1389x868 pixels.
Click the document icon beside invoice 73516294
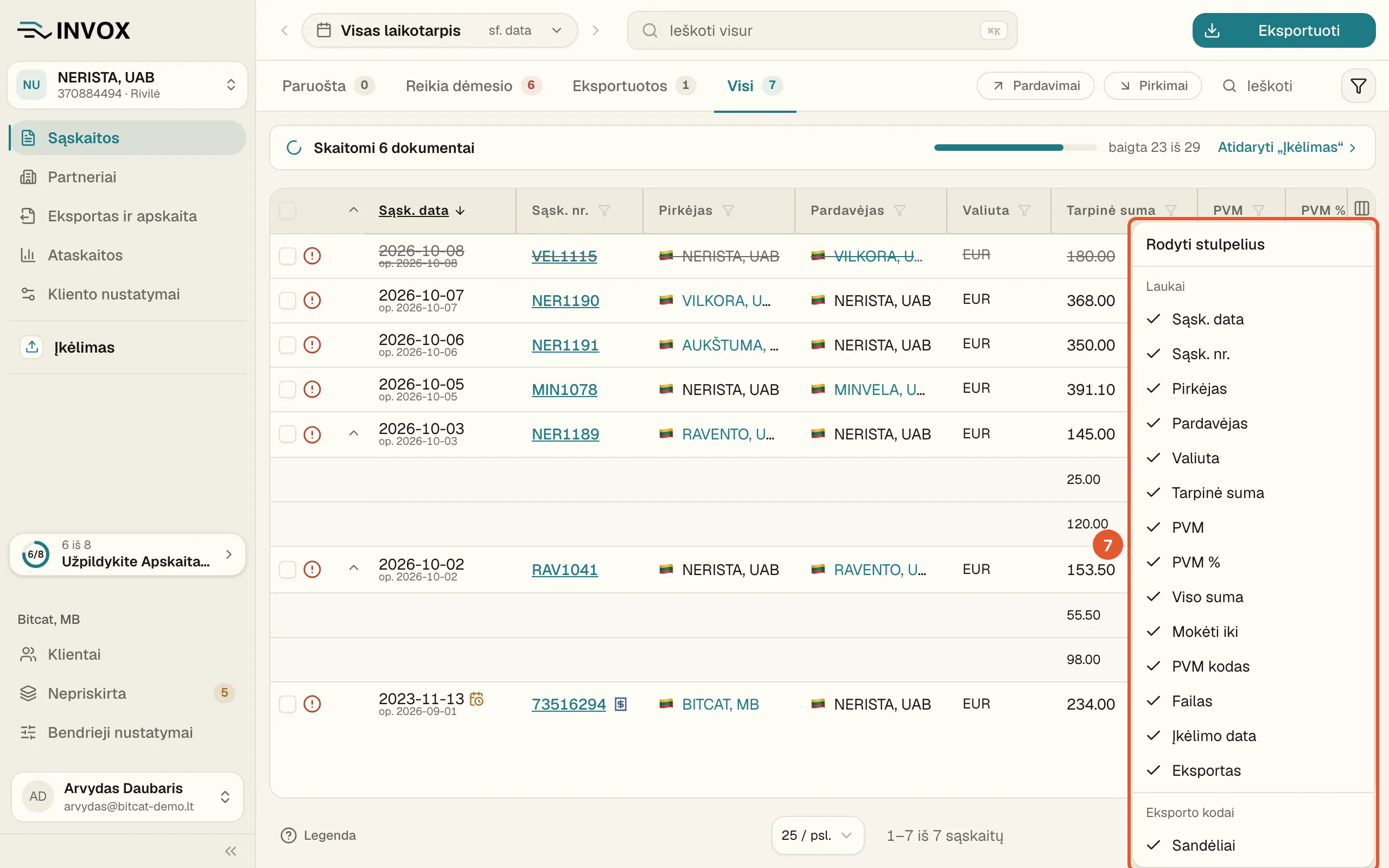621,704
